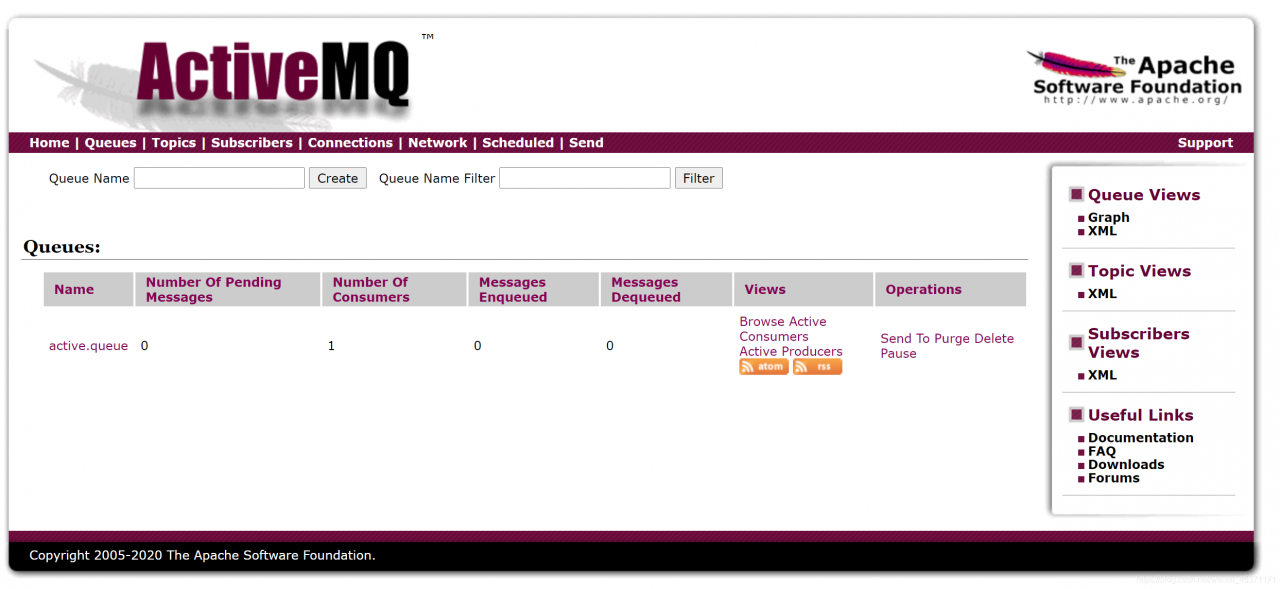Click the Subscribers Views sidebar heading
This screenshot has height=589, width=1280.
click(x=1139, y=343)
